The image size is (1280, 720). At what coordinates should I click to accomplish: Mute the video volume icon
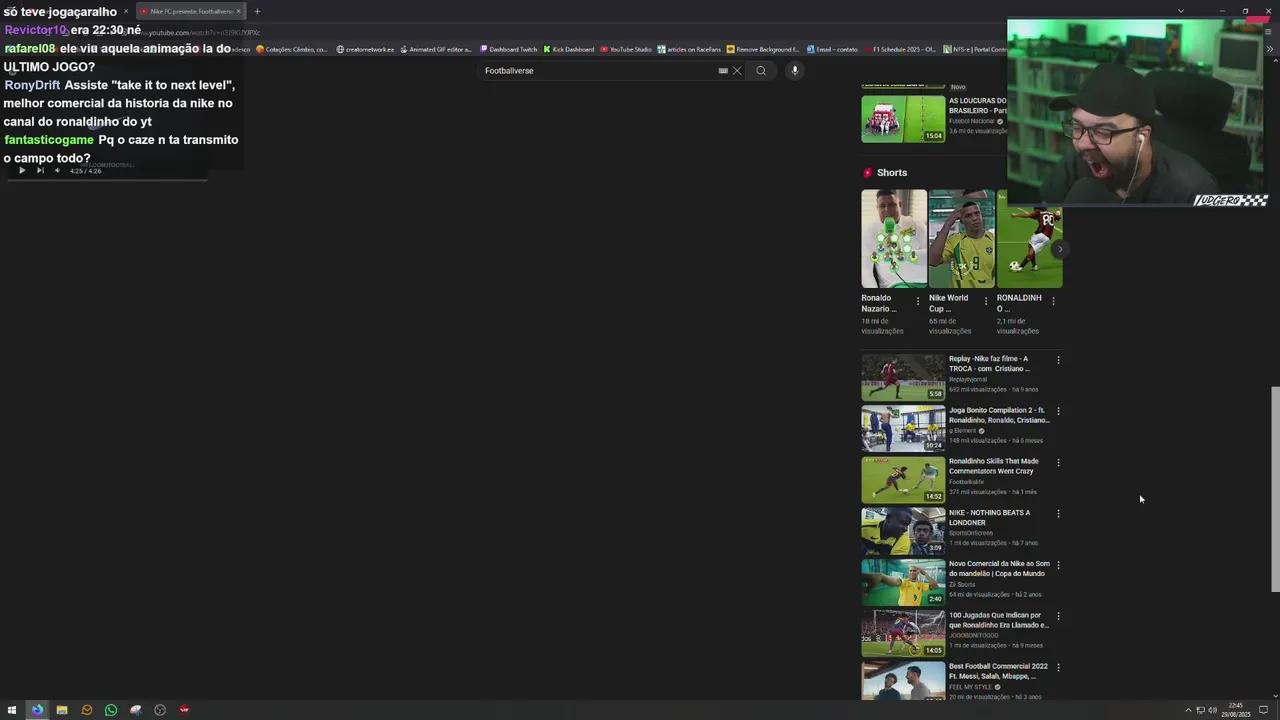[x=57, y=171]
